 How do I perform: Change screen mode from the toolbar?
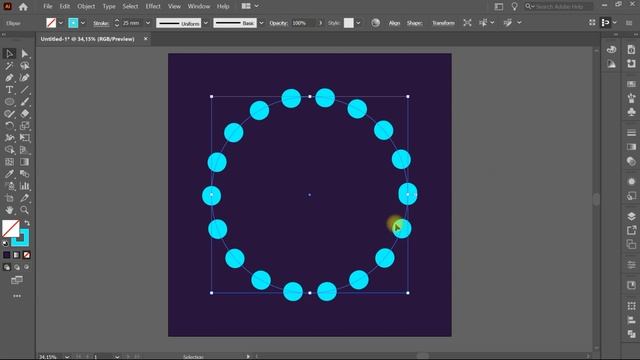17,280
